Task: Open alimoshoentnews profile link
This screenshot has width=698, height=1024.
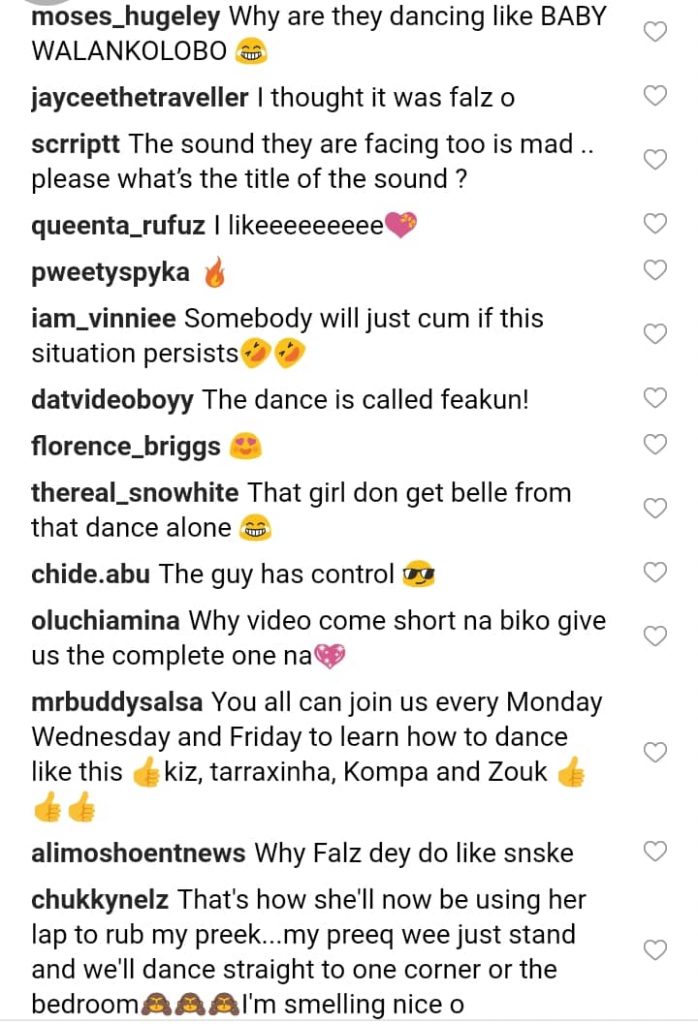Action: (138, 853)
